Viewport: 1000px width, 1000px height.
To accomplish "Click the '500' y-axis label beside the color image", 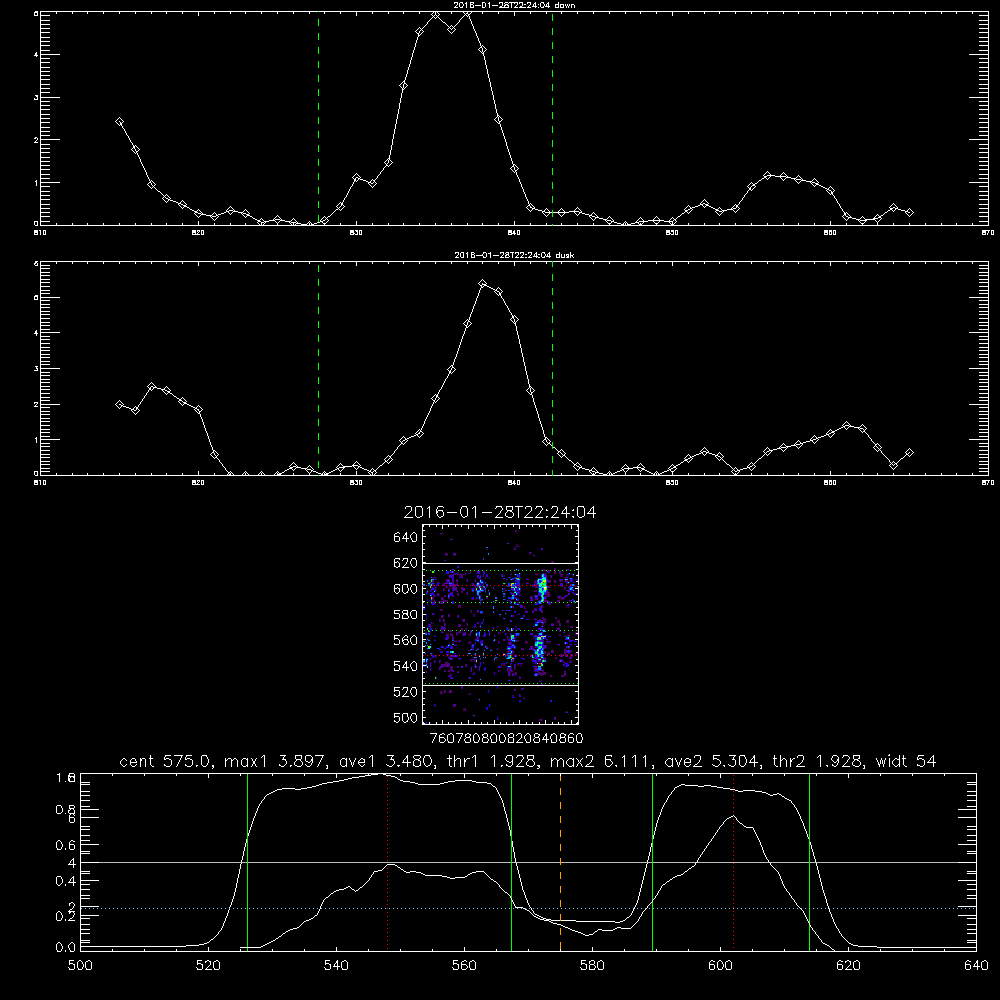I will 406,717.
